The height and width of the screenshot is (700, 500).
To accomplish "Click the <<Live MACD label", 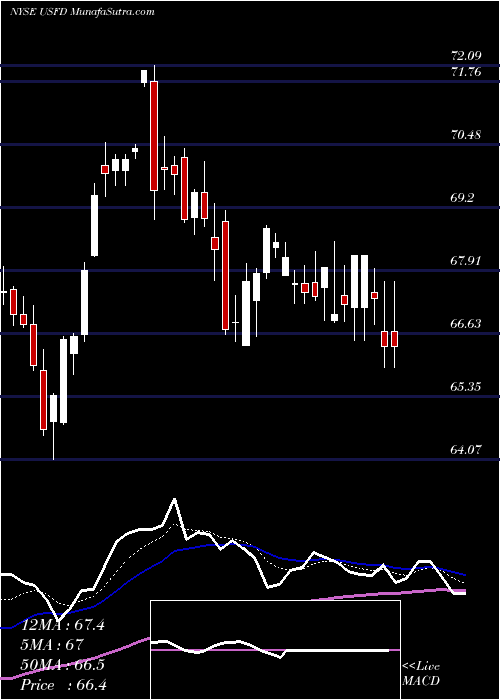I will coord(421,674).
